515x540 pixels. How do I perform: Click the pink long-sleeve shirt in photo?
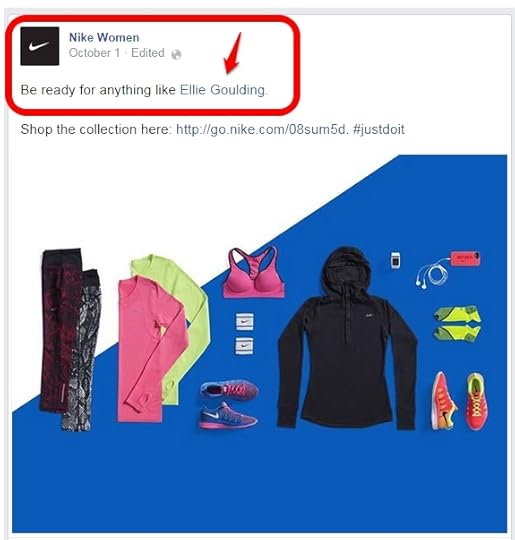(152, 348)
